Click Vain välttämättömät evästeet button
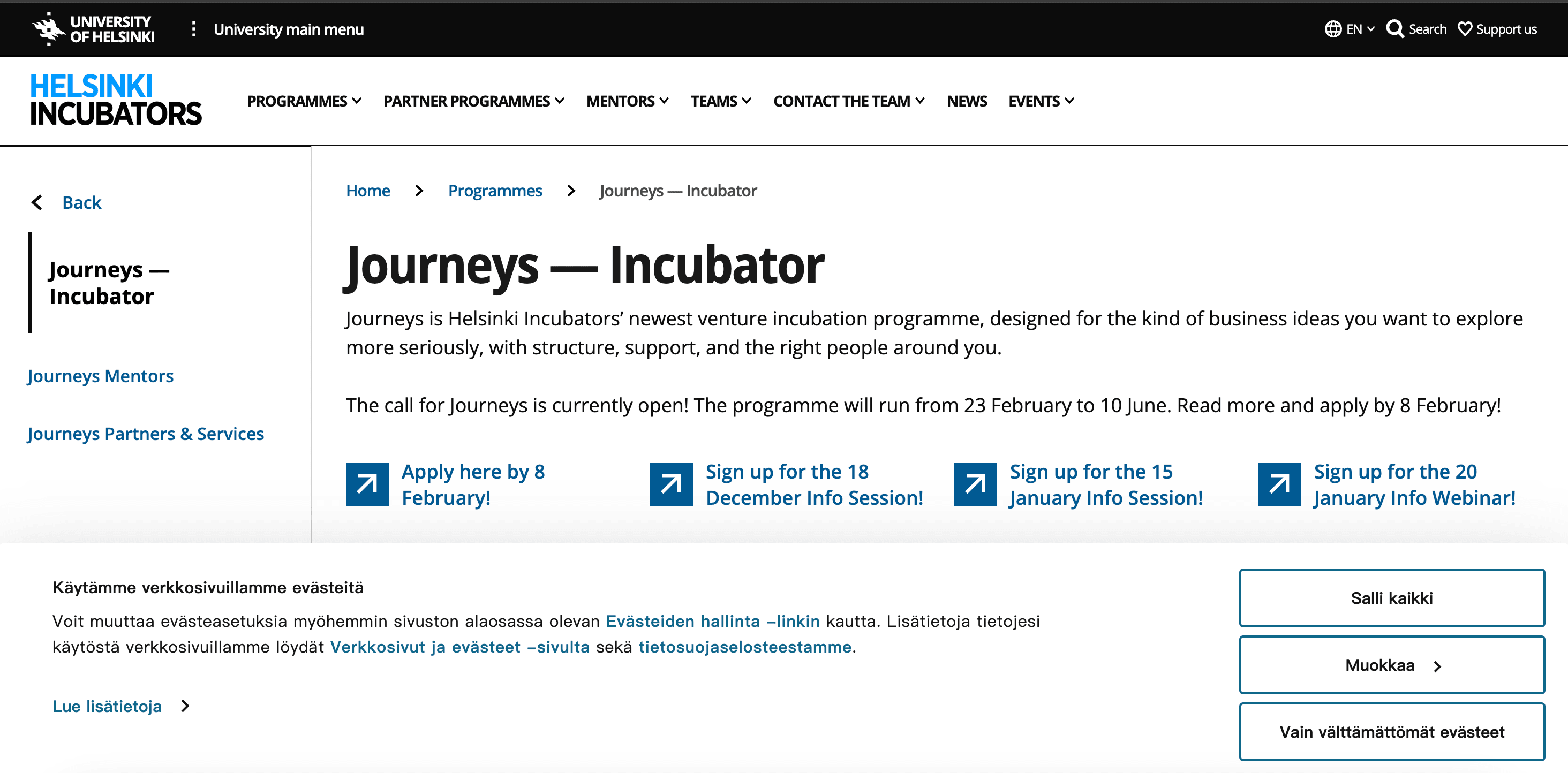The image size is (1568, 773). tap(1392, 731)
